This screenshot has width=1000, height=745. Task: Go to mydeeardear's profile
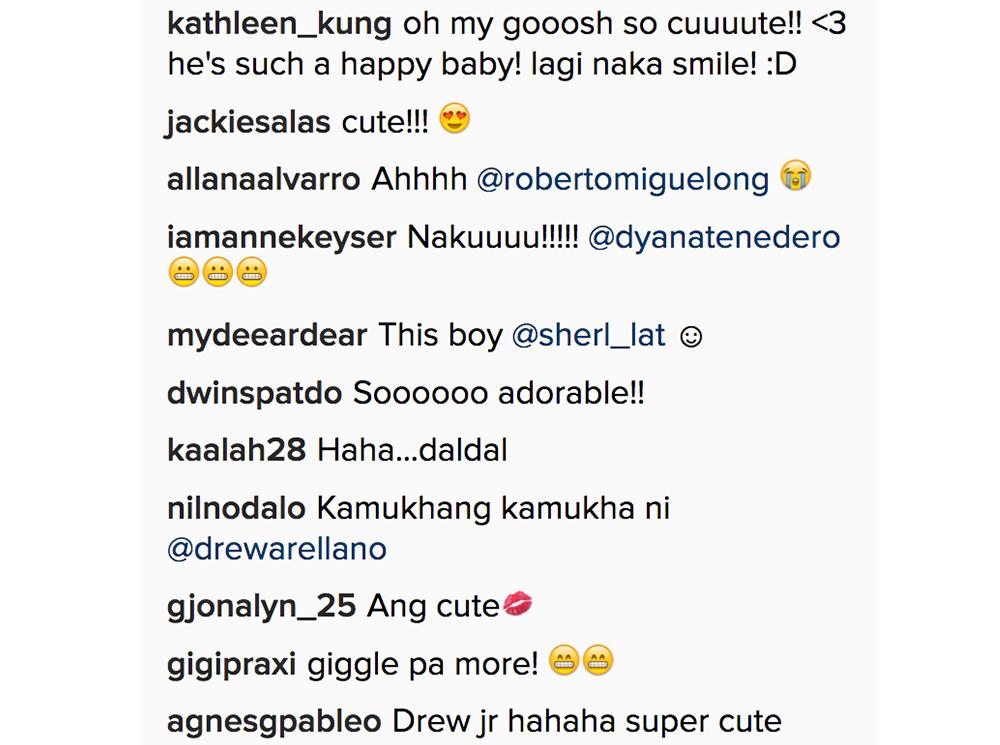(267, 335)
